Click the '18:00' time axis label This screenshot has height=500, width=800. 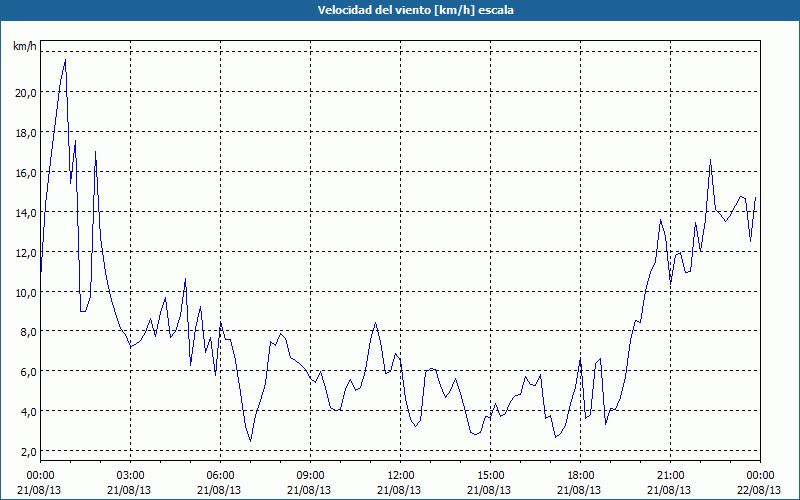(x=581, y=476)
